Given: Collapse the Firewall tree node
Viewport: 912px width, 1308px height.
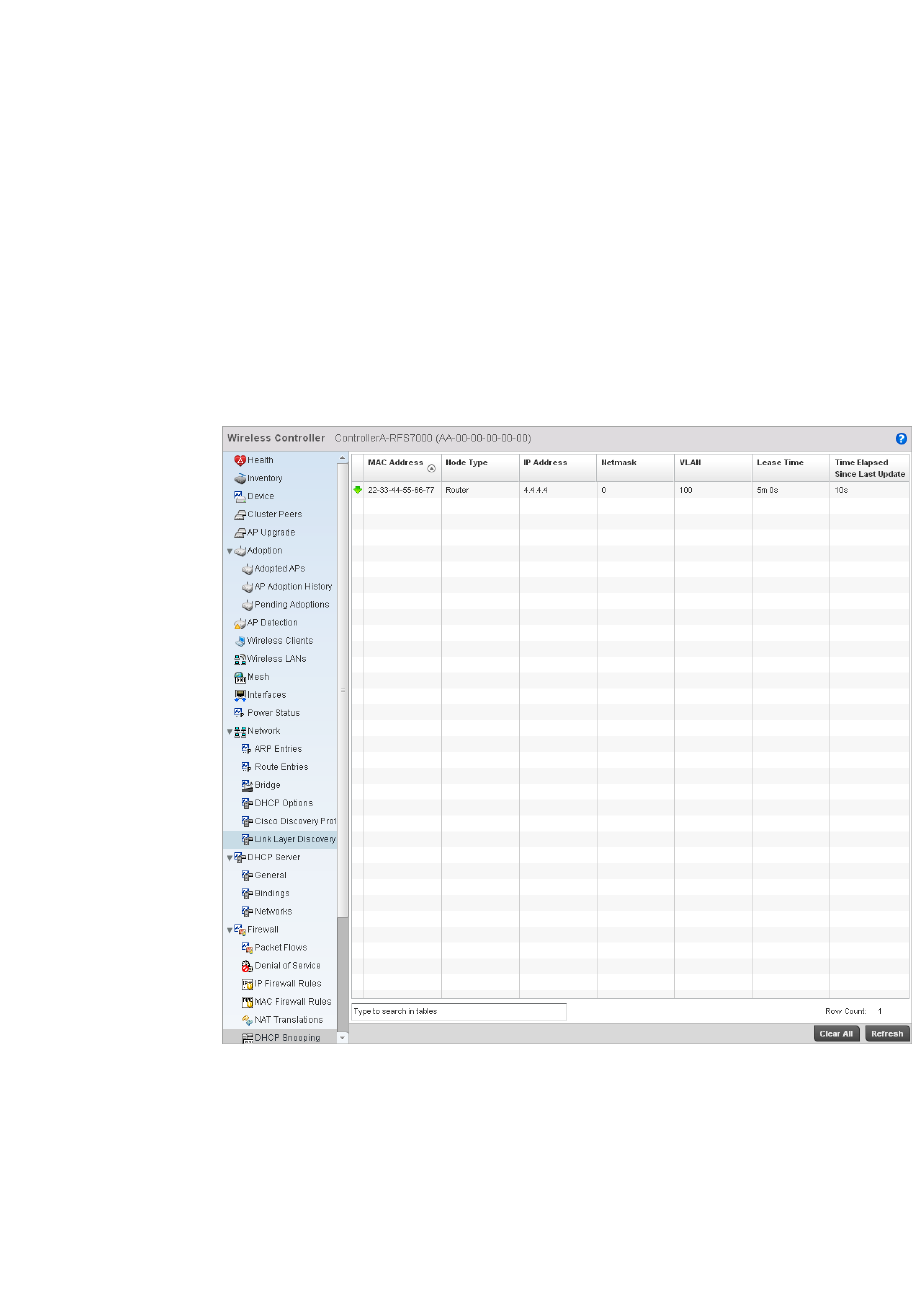Looking at the screenshot, I should coord(229,929).
